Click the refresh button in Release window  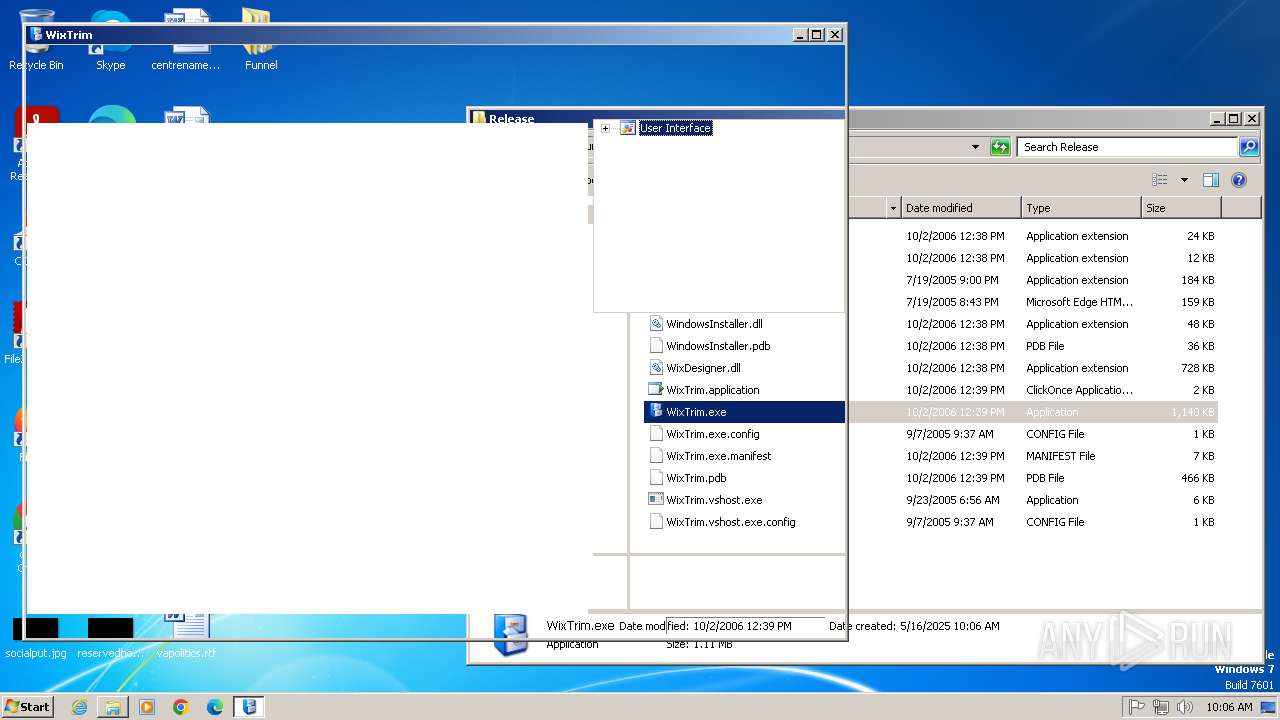pyautogui.click(x=1000, y=147)
